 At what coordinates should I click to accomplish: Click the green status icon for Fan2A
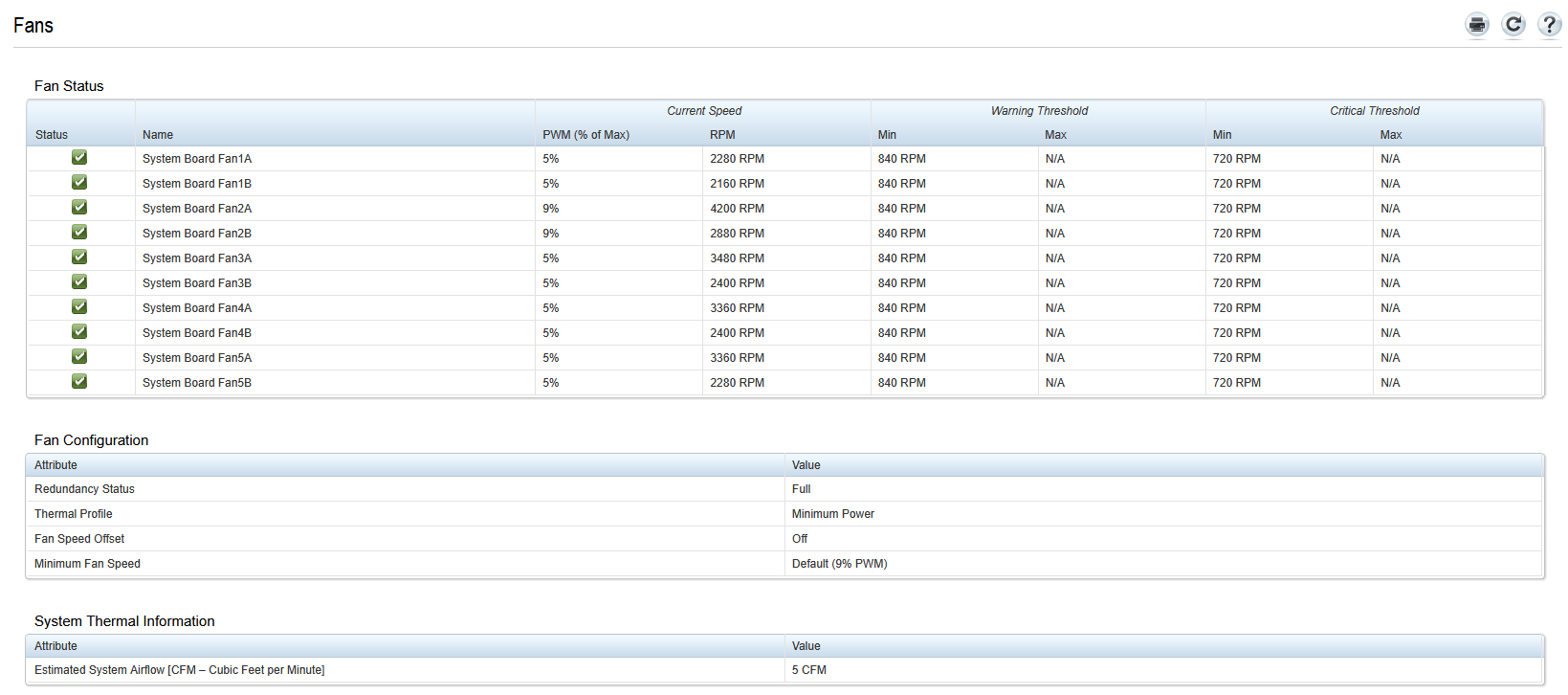79,208
